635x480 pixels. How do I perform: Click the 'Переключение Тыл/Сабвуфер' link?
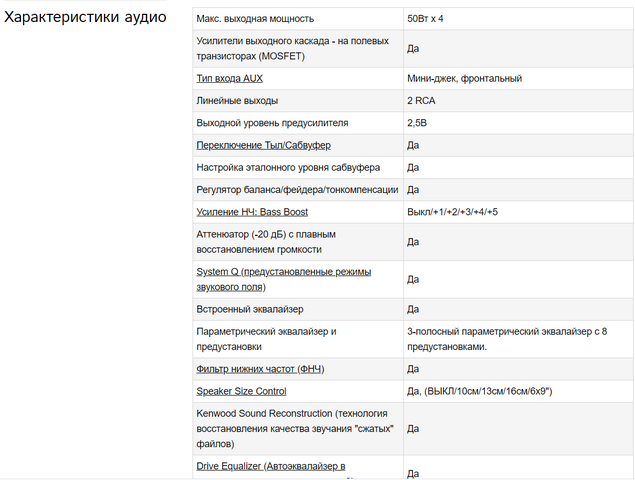264,145
